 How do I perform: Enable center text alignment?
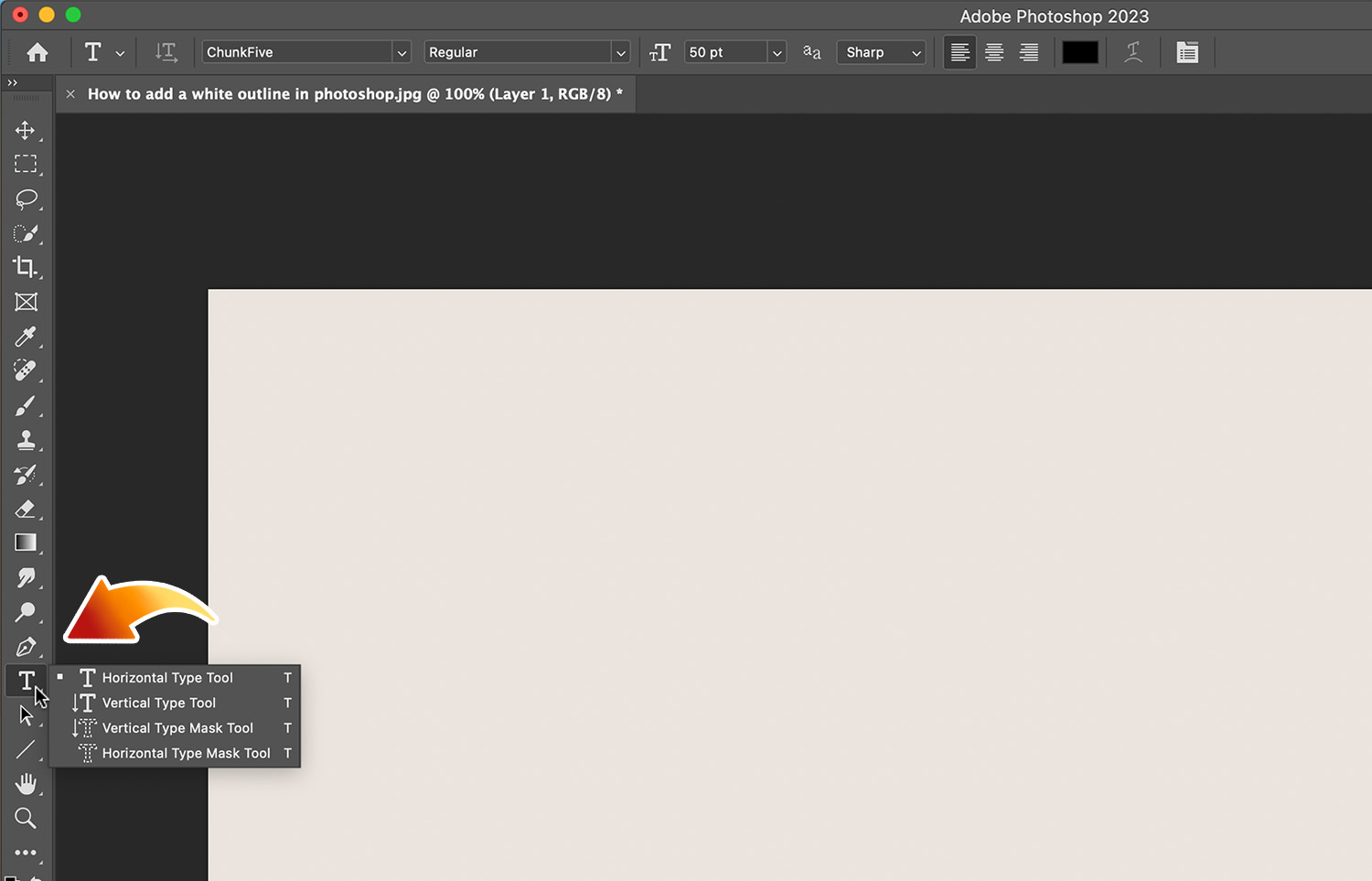994,52
